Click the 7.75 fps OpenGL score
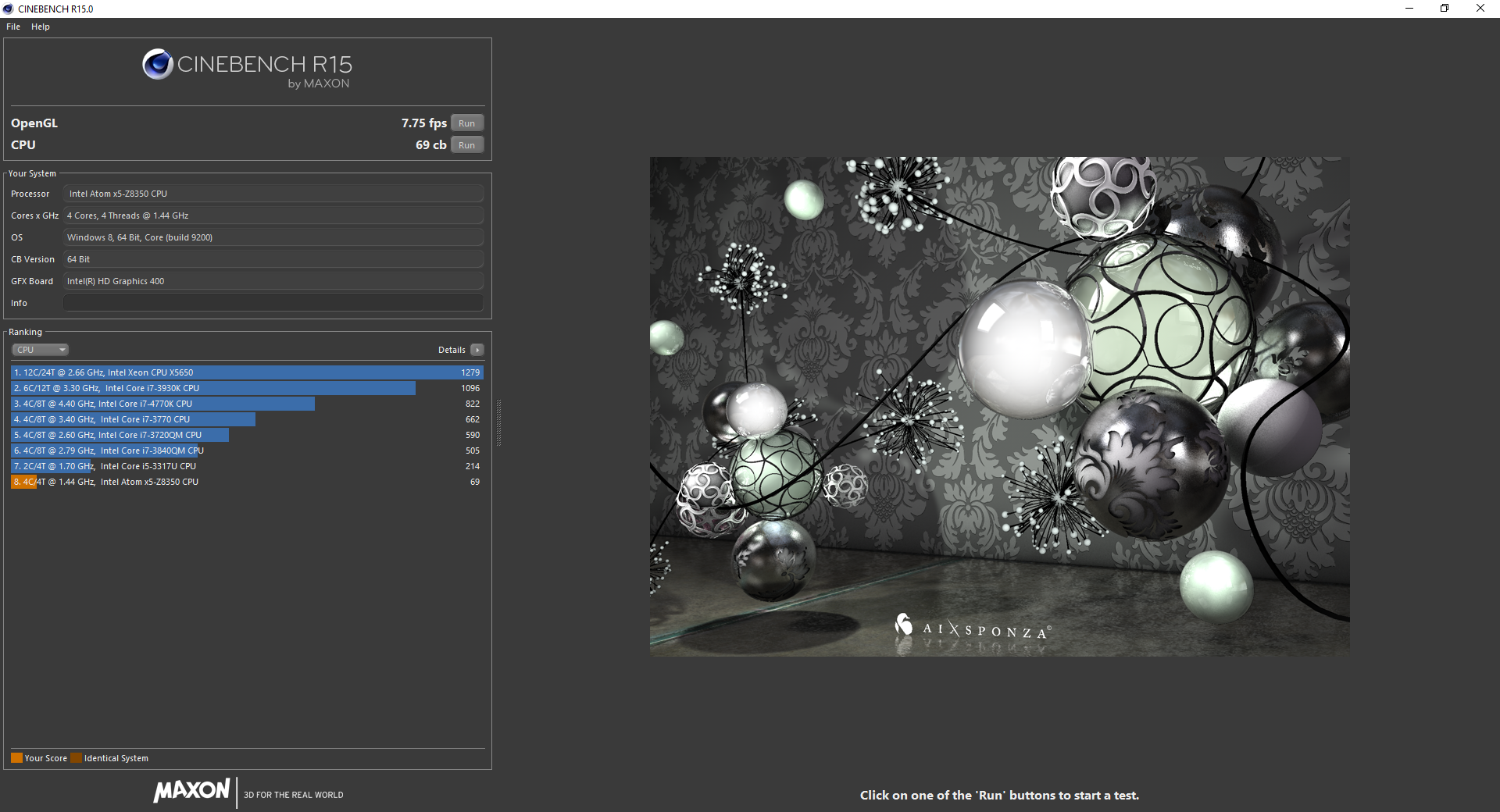 coord(424,123)
